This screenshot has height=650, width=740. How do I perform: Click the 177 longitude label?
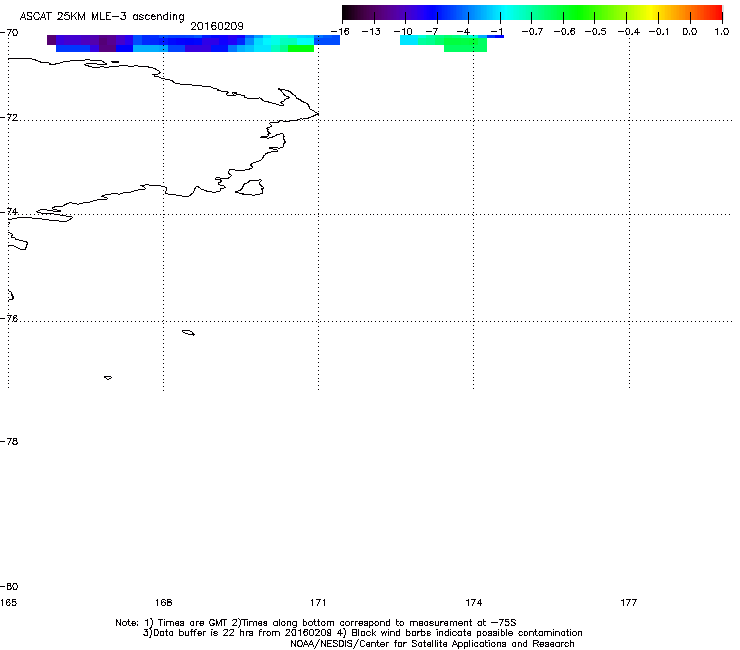click(x=629, y=602)
